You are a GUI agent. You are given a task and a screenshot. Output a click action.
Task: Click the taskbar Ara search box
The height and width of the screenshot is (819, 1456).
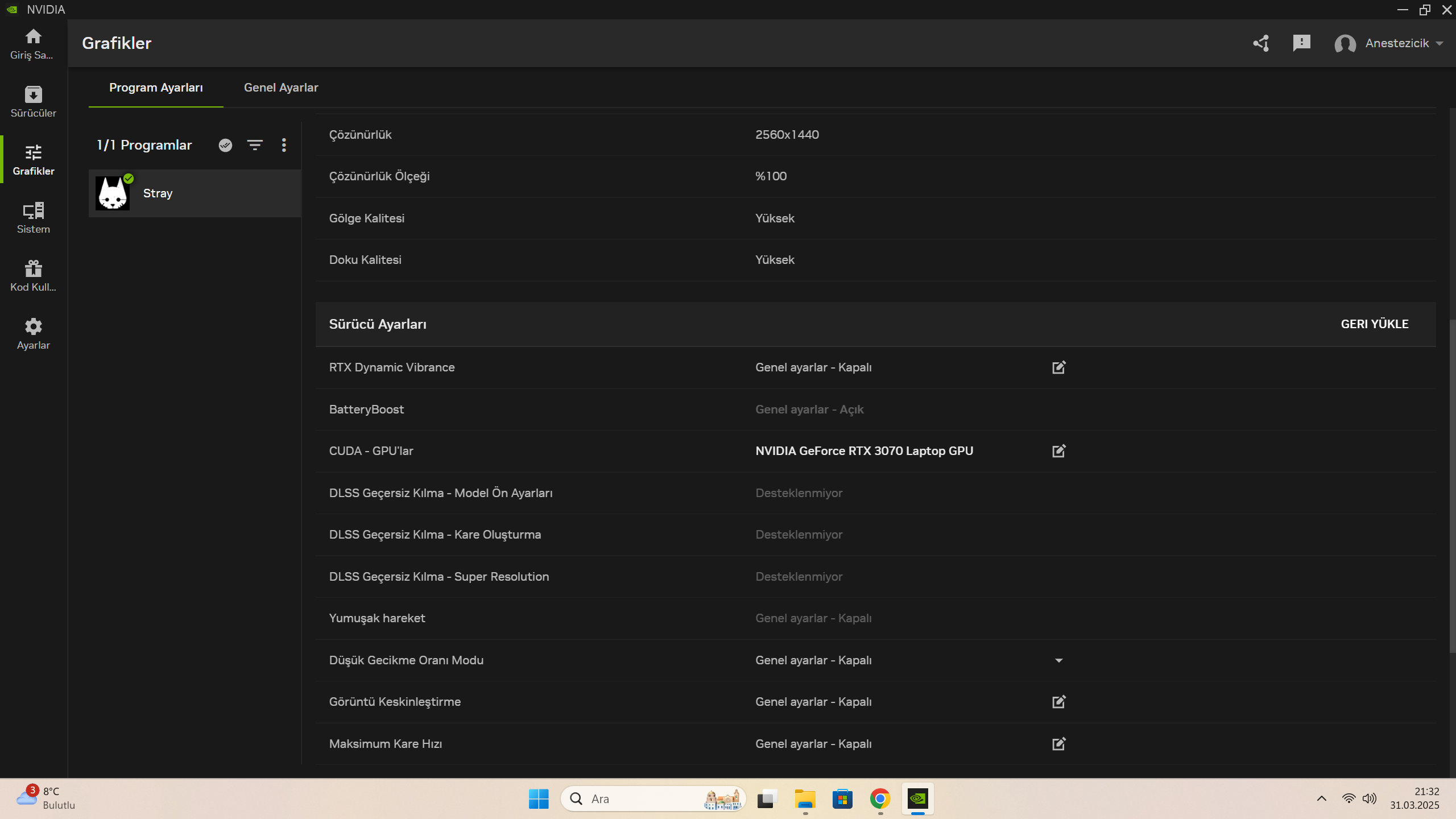click(653, 799)
